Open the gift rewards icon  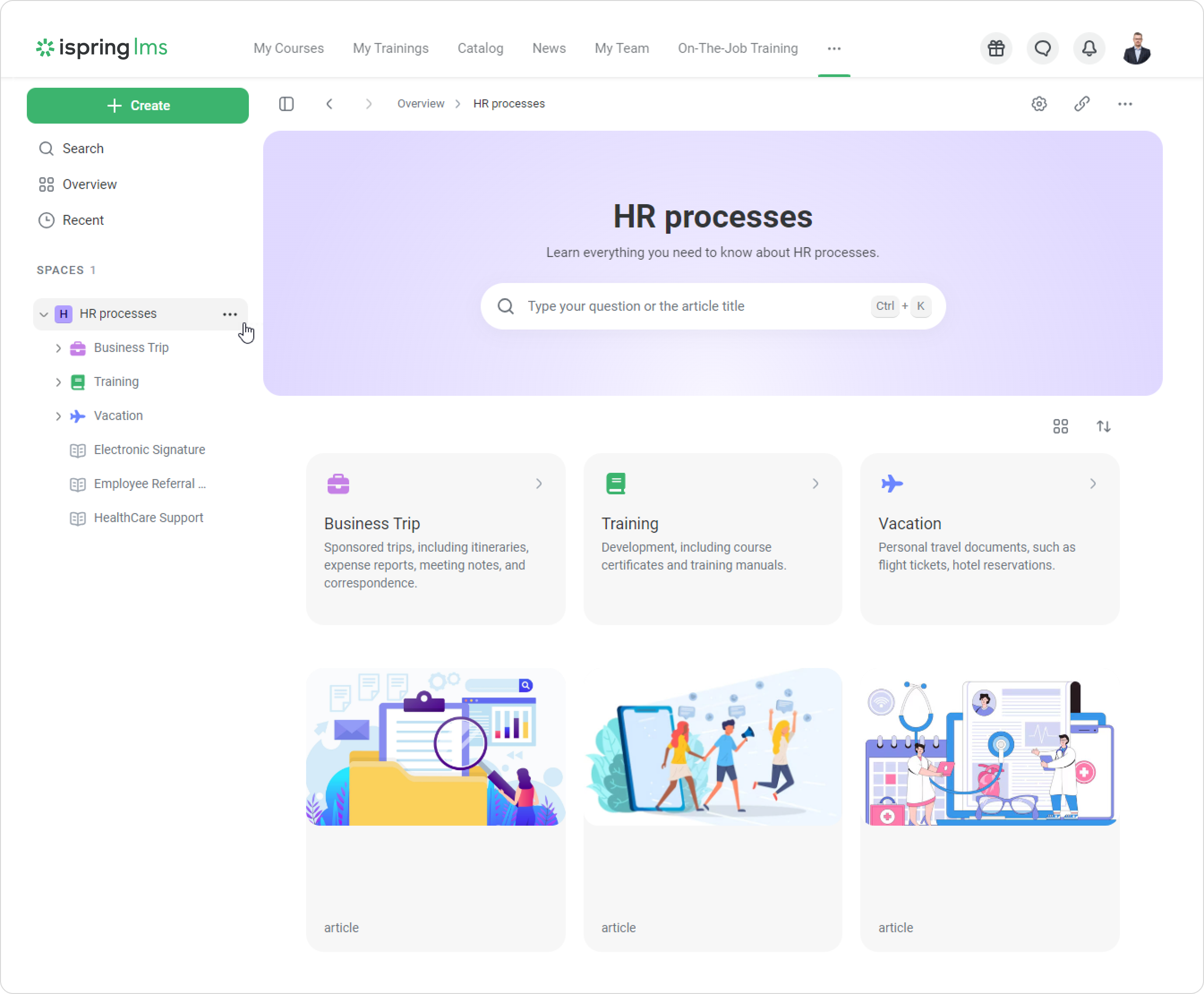996,49
